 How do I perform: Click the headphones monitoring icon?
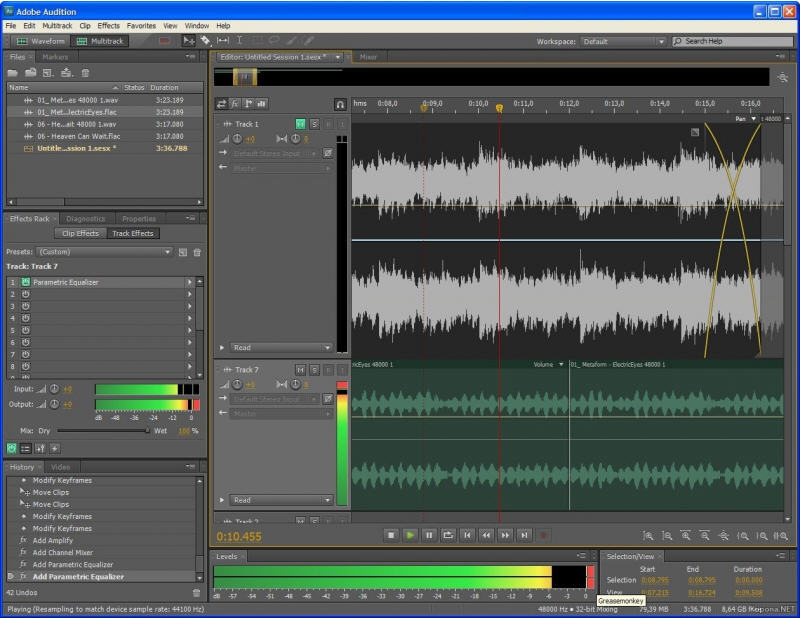[x=341, y=103]
